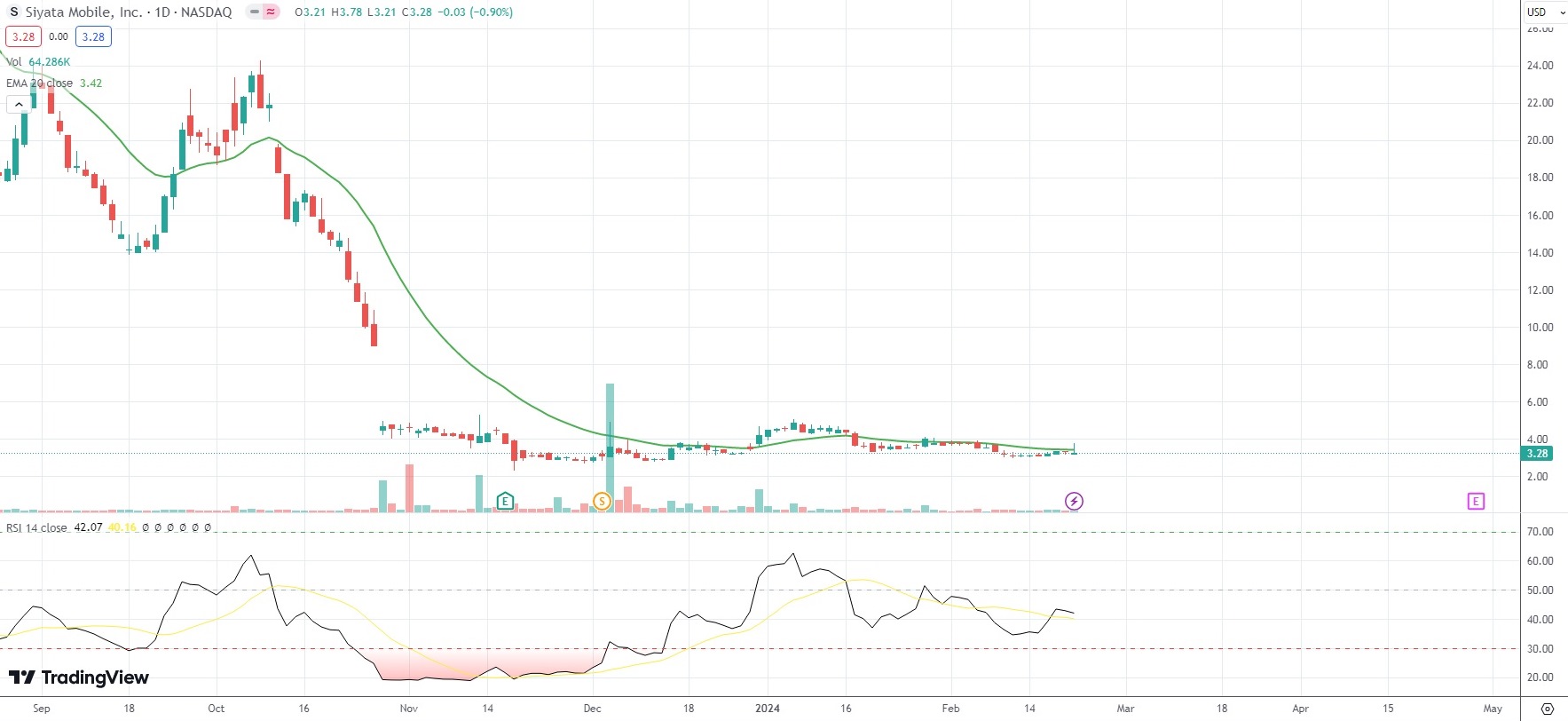
Task: Click the 20.00 price axis label
Action: (1540, 140)
